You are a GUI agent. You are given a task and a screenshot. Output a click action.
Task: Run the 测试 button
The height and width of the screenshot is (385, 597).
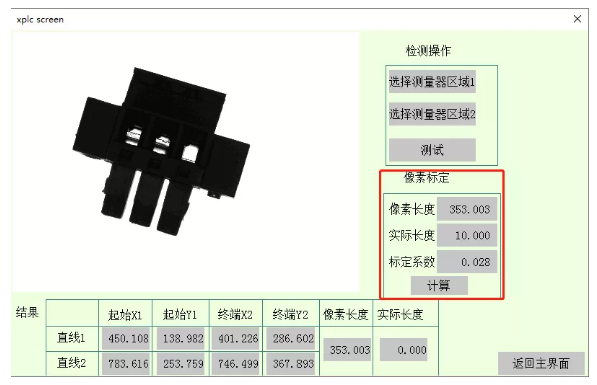pos(432,150)
